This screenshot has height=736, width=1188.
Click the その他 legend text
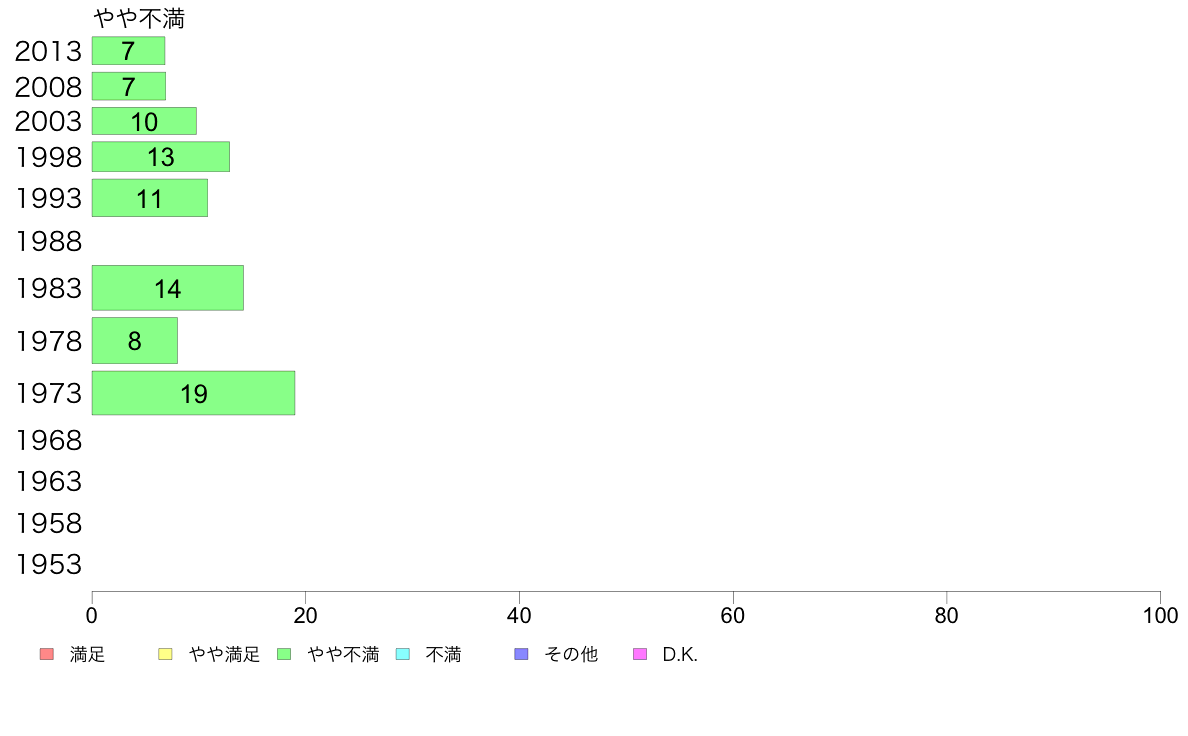(571, 654)
